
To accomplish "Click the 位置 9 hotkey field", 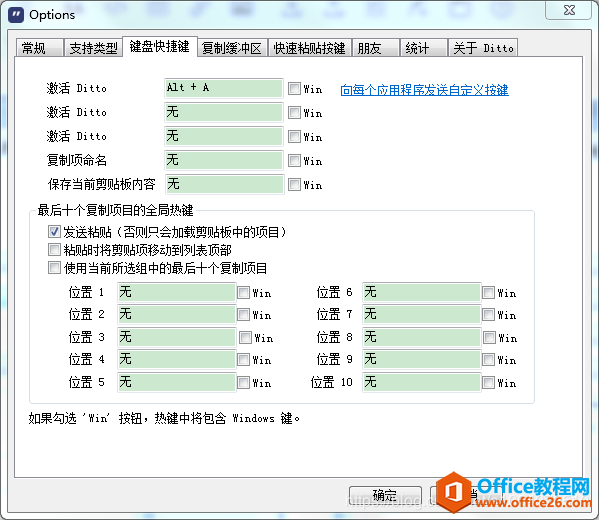I will (x=421, y=360).
